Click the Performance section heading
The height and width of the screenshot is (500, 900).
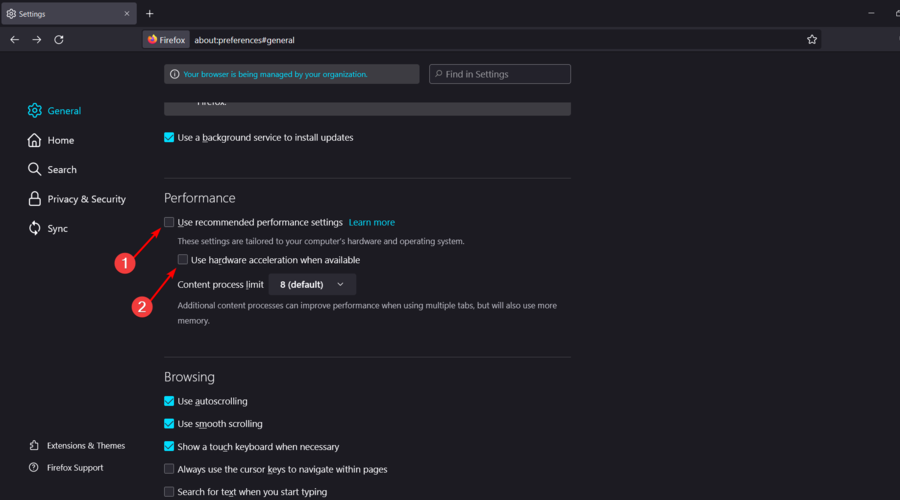coord(200,198)
